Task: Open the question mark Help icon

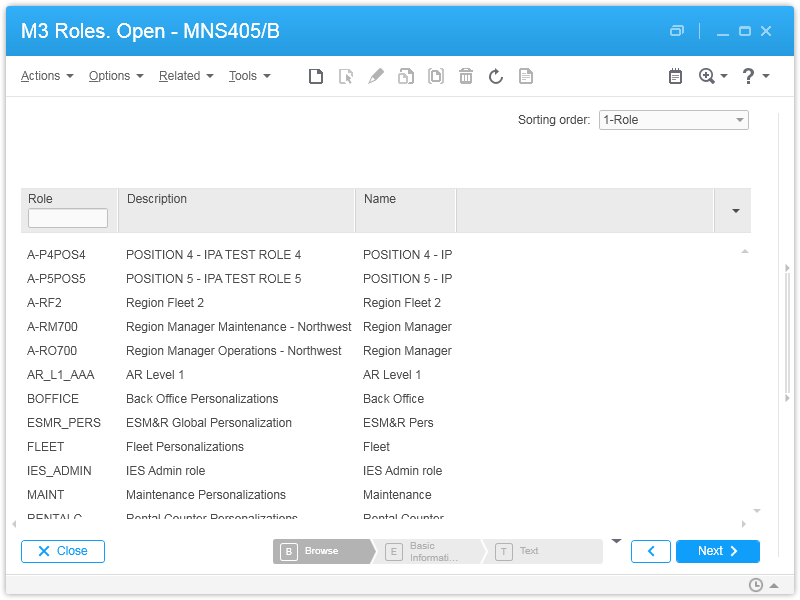Action: 748,76
